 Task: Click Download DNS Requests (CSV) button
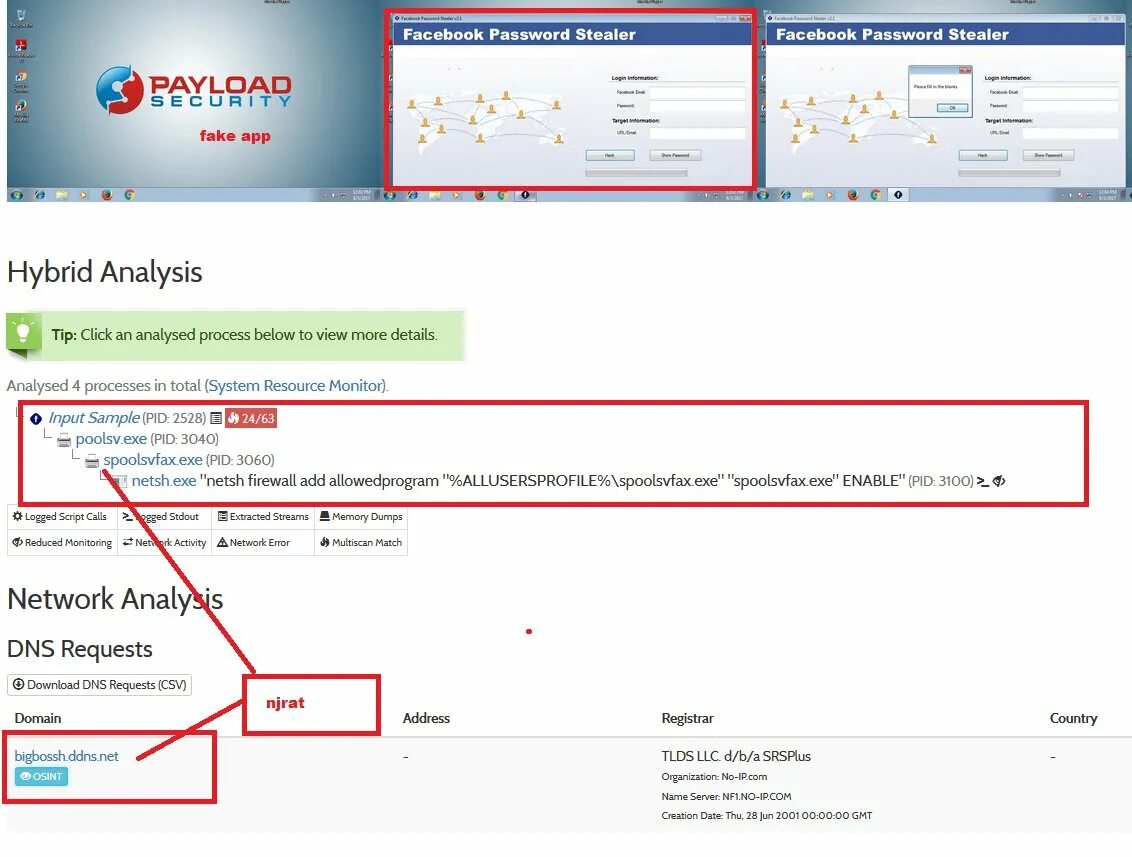point(100,684)
